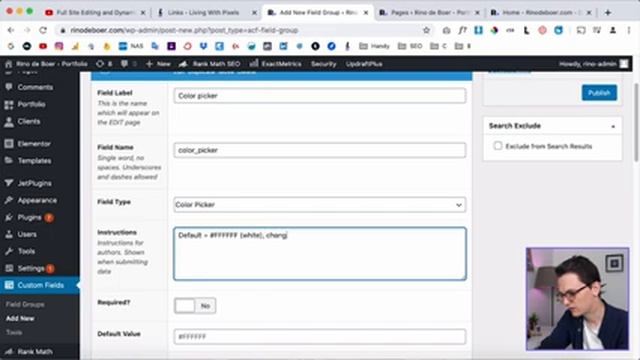The image size is (640, 360).
Task: Open the Custom Fields menu
Action: pos(40,285)
